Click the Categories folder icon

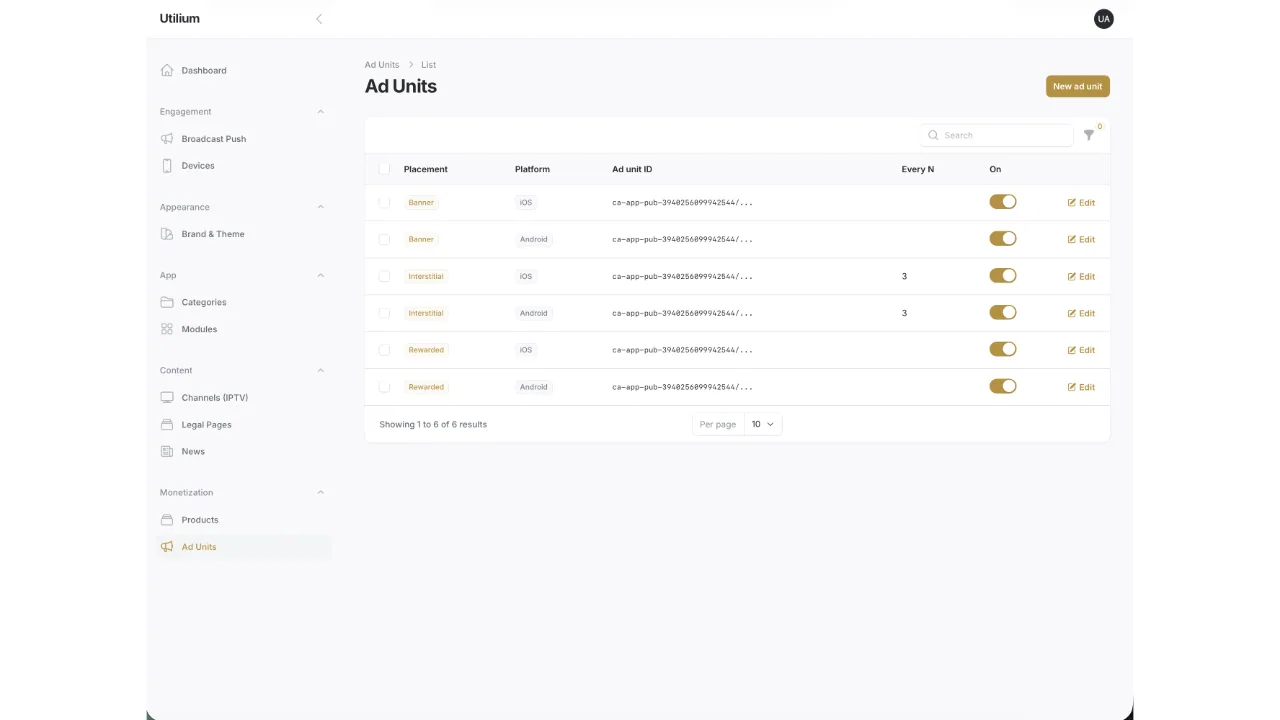pos(167,302)
